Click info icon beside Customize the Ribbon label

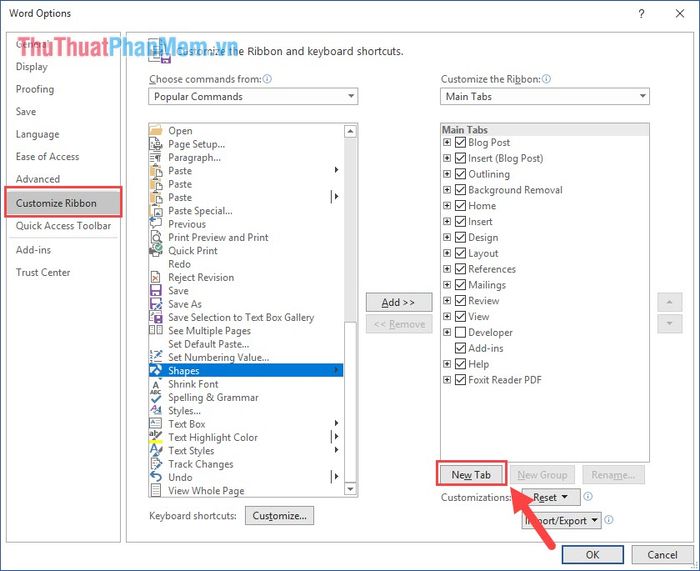coord(546,79)
